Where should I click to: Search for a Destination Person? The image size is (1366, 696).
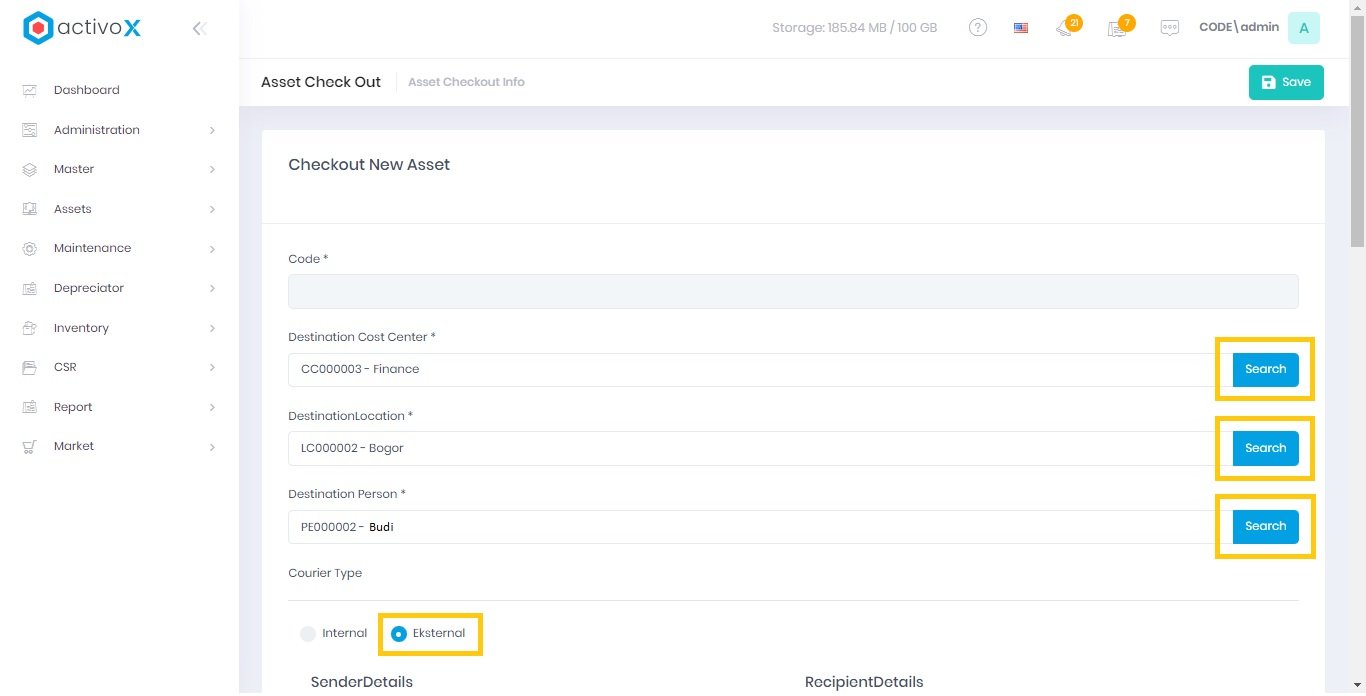click(x=1265, y=526)
